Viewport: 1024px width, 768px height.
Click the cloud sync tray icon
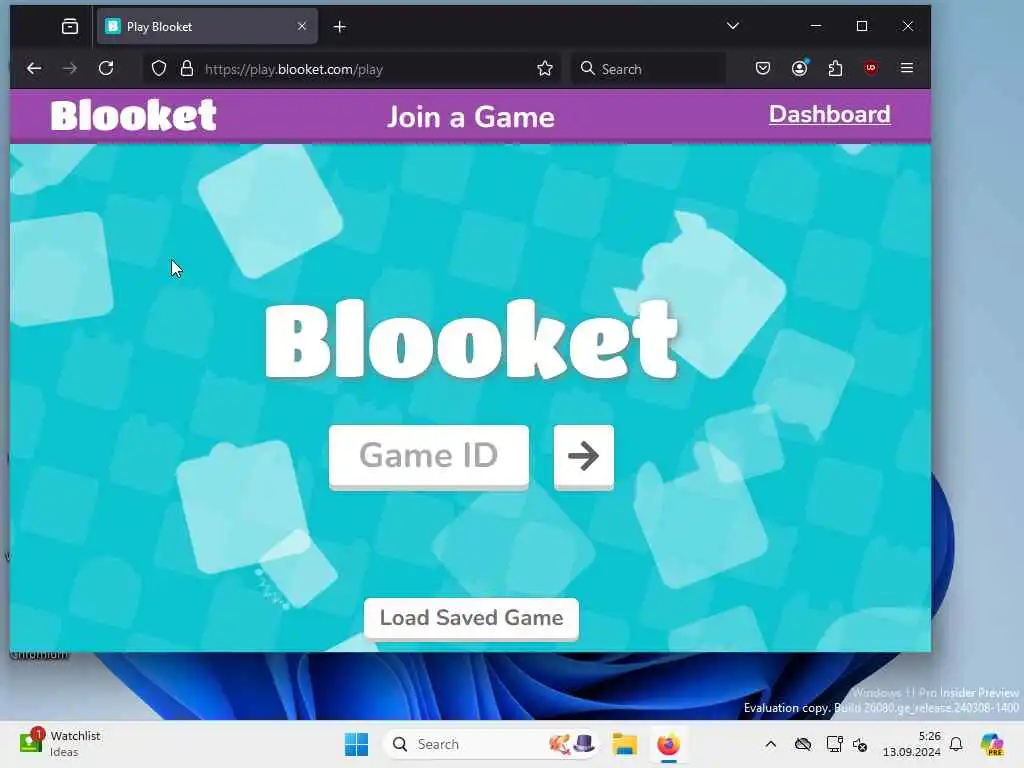coord(803,744)
